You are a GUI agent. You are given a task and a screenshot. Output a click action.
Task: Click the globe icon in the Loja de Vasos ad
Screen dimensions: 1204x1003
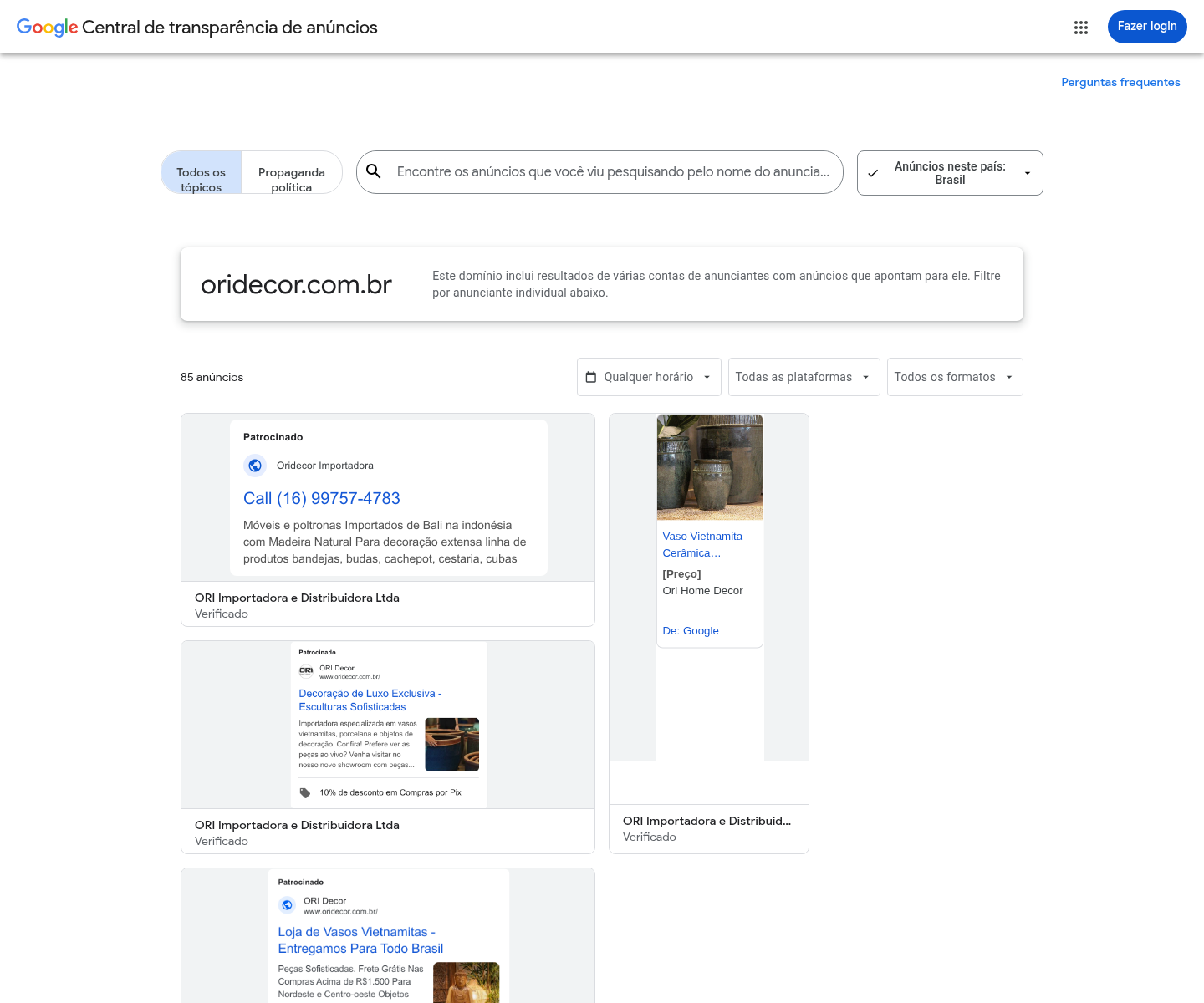click(x=287, y=905)
